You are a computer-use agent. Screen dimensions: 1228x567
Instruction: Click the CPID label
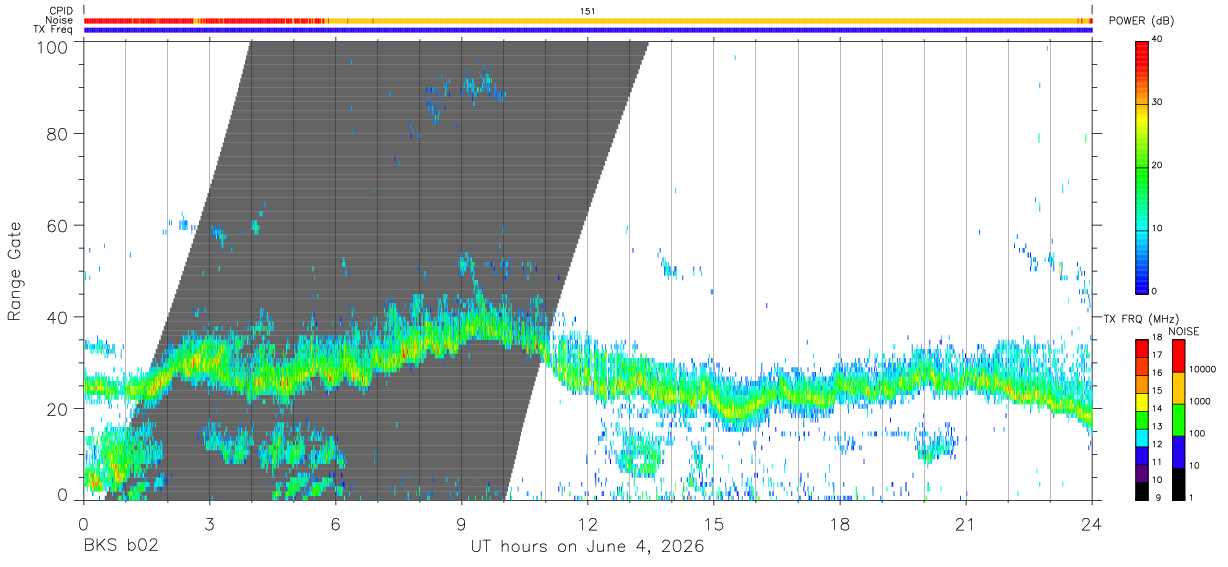(x=60, y=10)
